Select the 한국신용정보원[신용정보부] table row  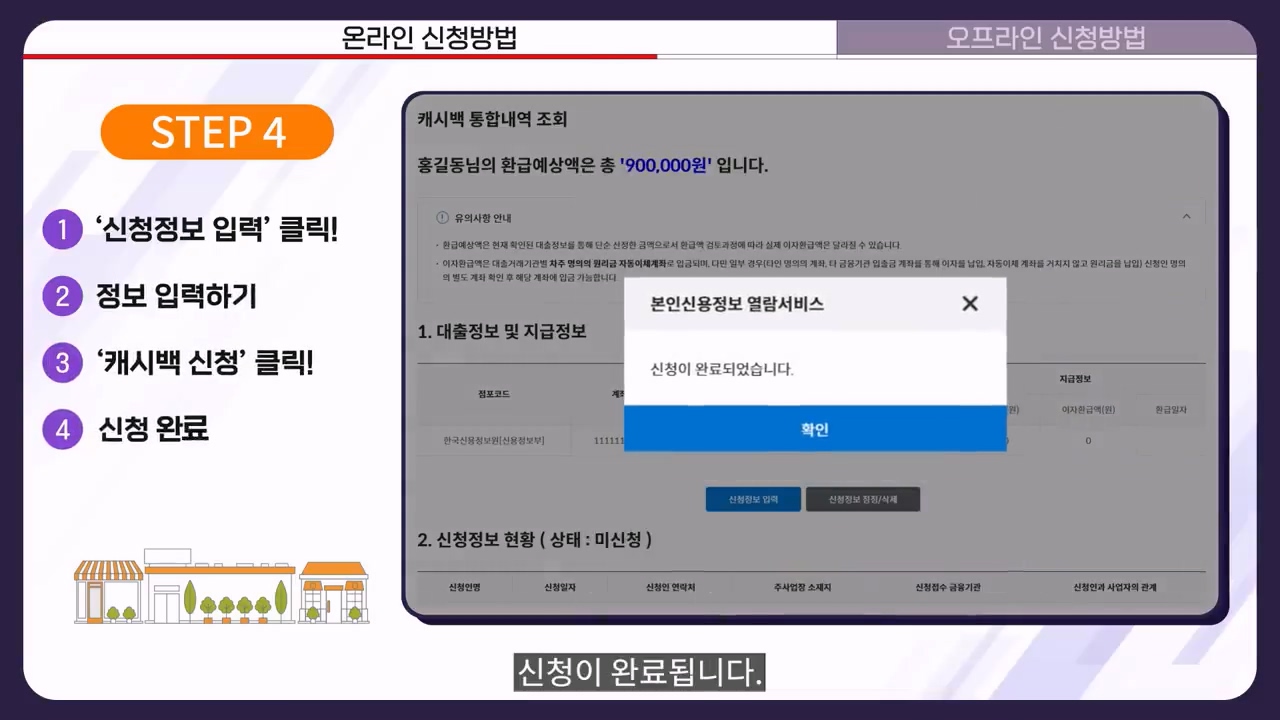[x=494, y=440]
